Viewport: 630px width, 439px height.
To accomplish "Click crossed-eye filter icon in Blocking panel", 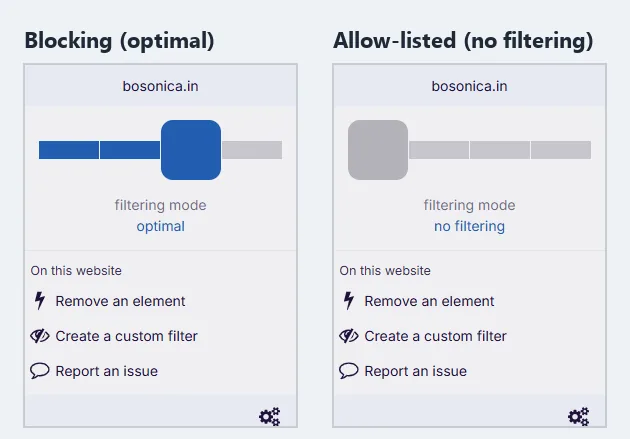I will click(40, 336).
